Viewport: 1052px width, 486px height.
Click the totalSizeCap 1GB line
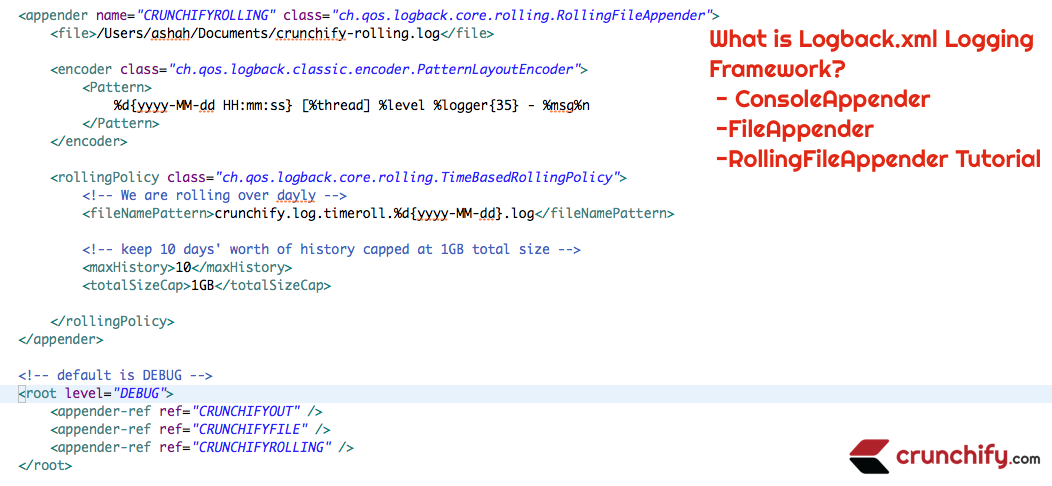click(206, 285)
